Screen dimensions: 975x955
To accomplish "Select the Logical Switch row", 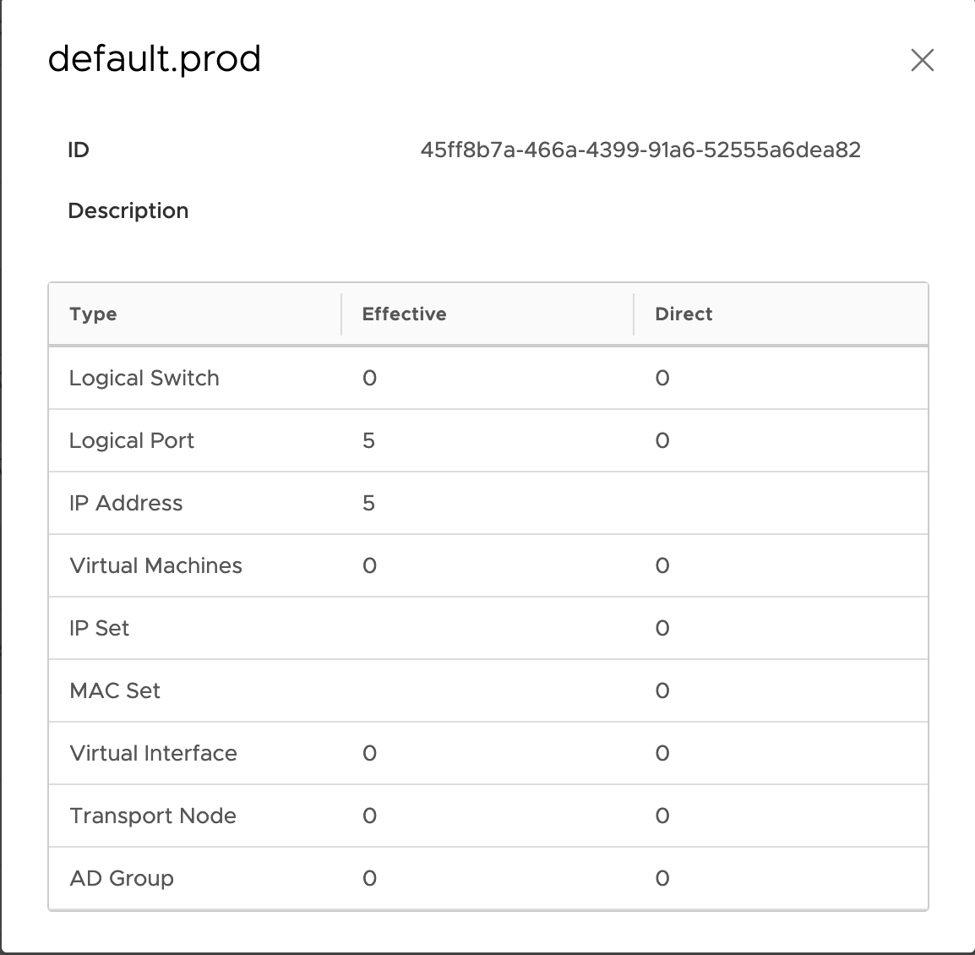I will coord(144,378).
